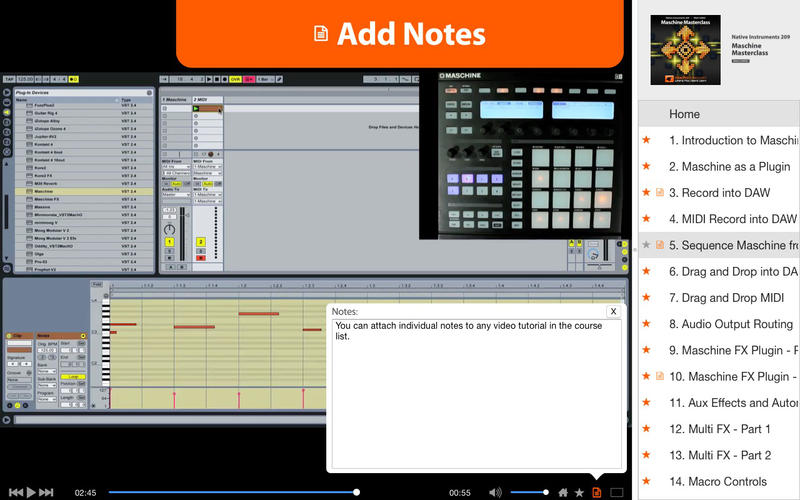Viewport: 800px width, 500px height.
Task: Open lesson 7 Drag and Drop MIDI
Action: point(727,298)
